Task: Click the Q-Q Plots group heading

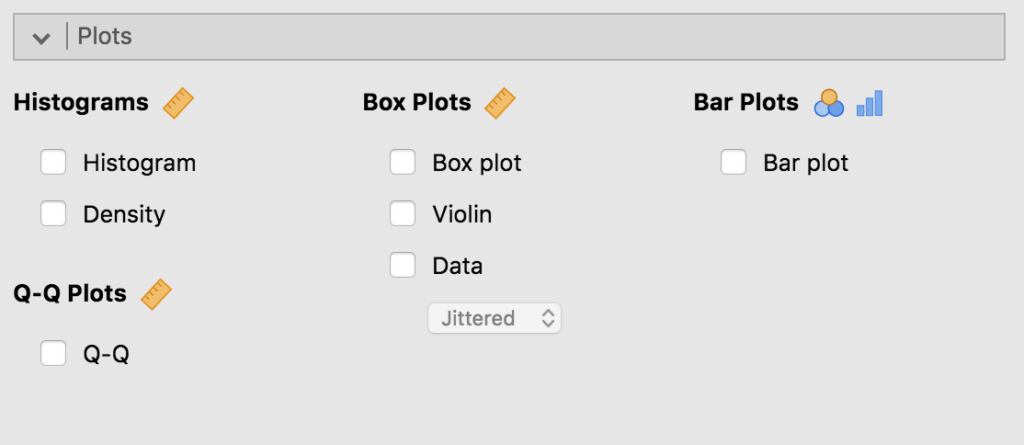Action: pyautogui.click(x=70, y=293)
